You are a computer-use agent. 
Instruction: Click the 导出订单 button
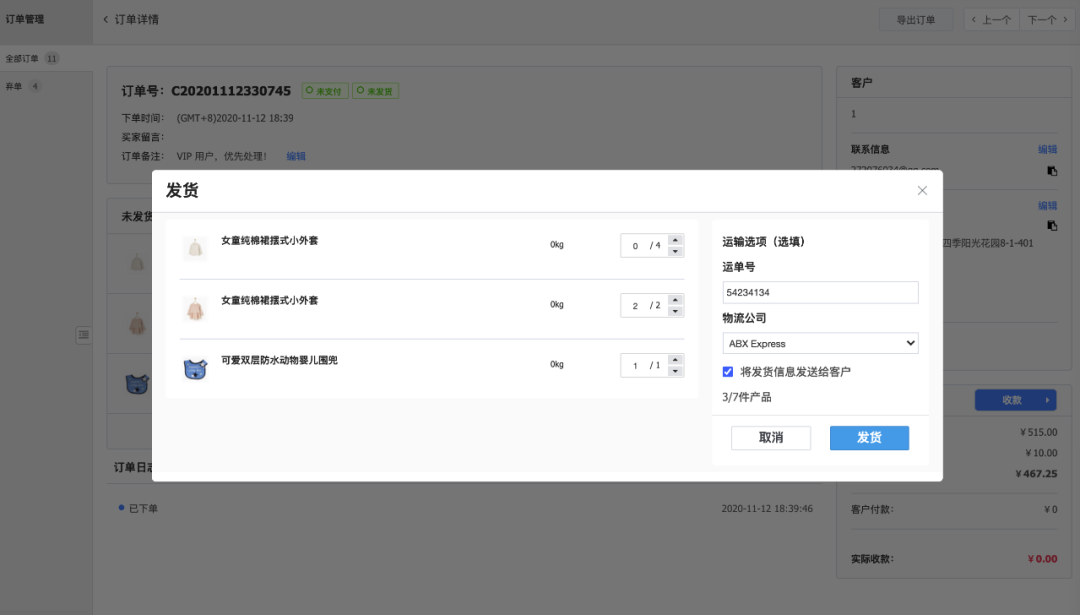click(915, 19)
